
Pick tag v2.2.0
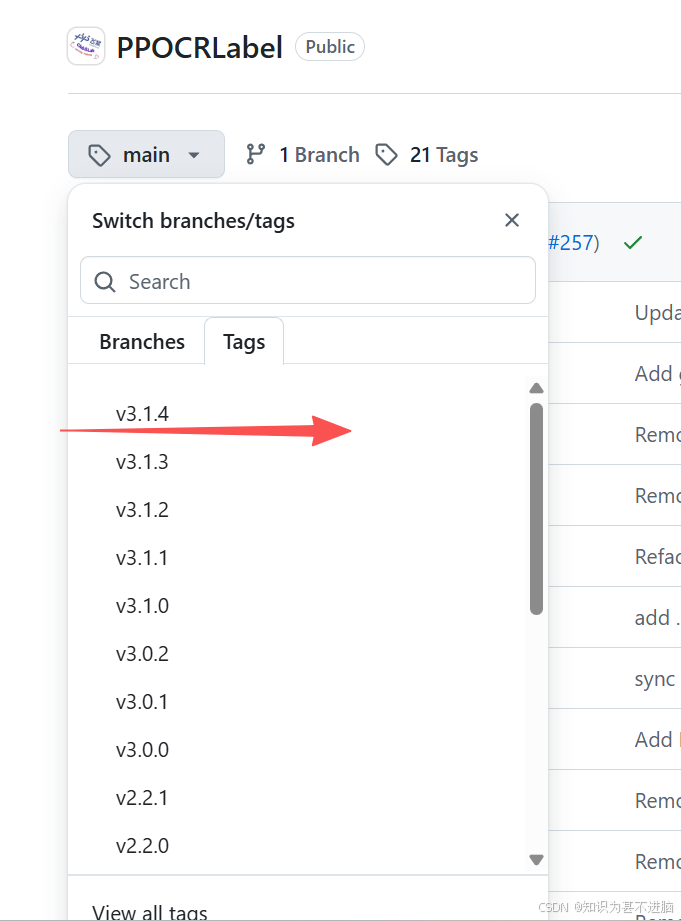click(x=142, y=846)
